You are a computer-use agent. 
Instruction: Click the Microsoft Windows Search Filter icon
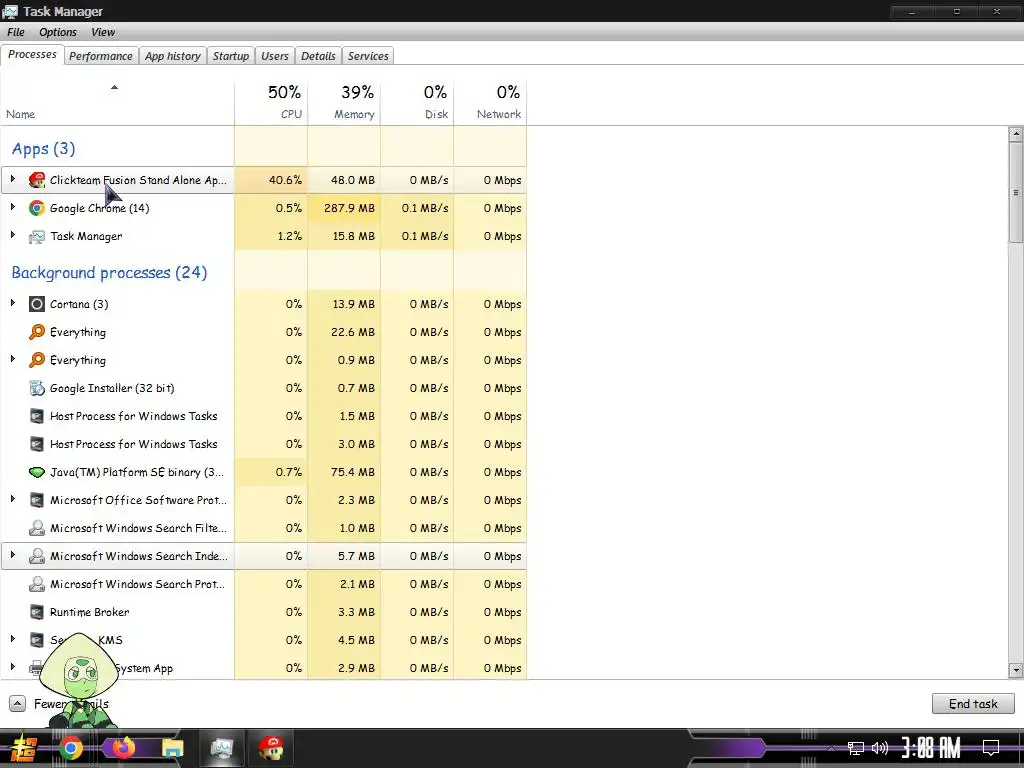(x=37, y=528)
